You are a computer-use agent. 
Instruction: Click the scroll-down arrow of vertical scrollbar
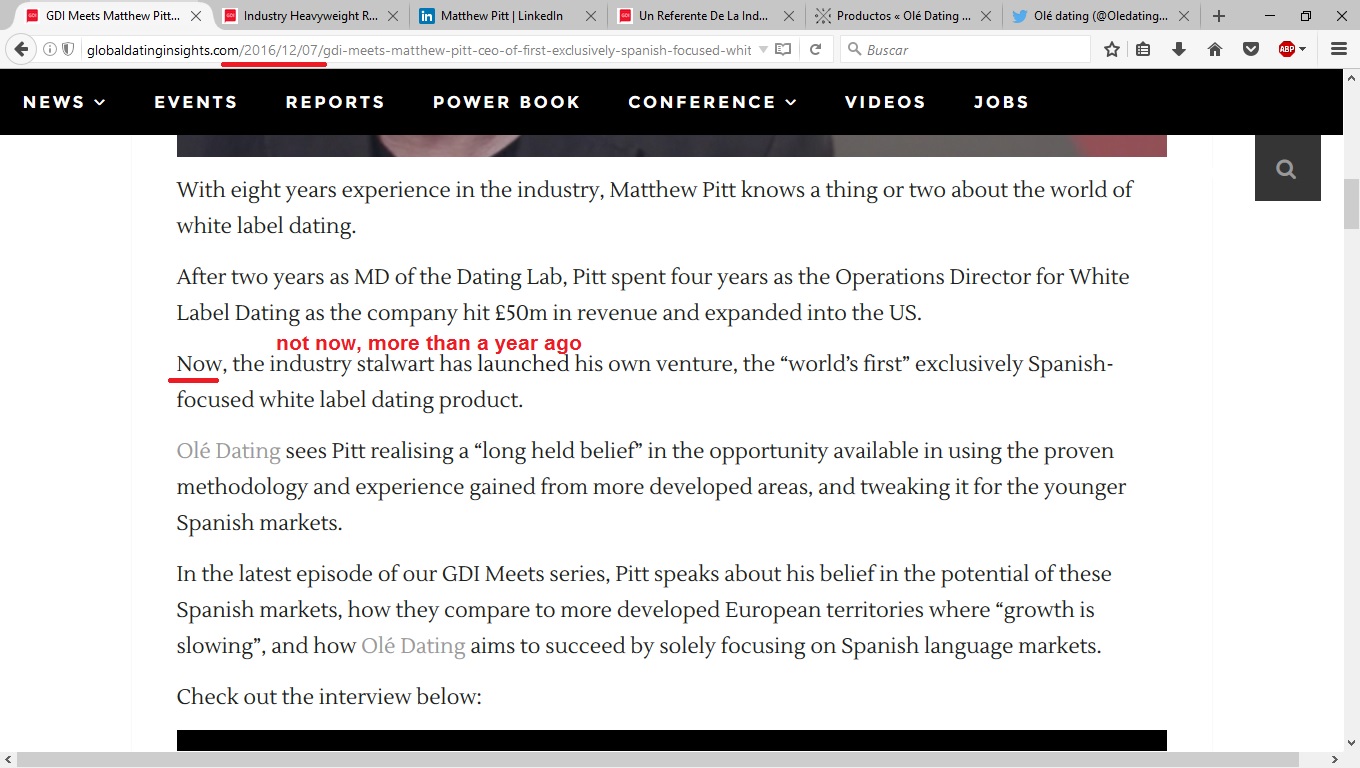1351,742
